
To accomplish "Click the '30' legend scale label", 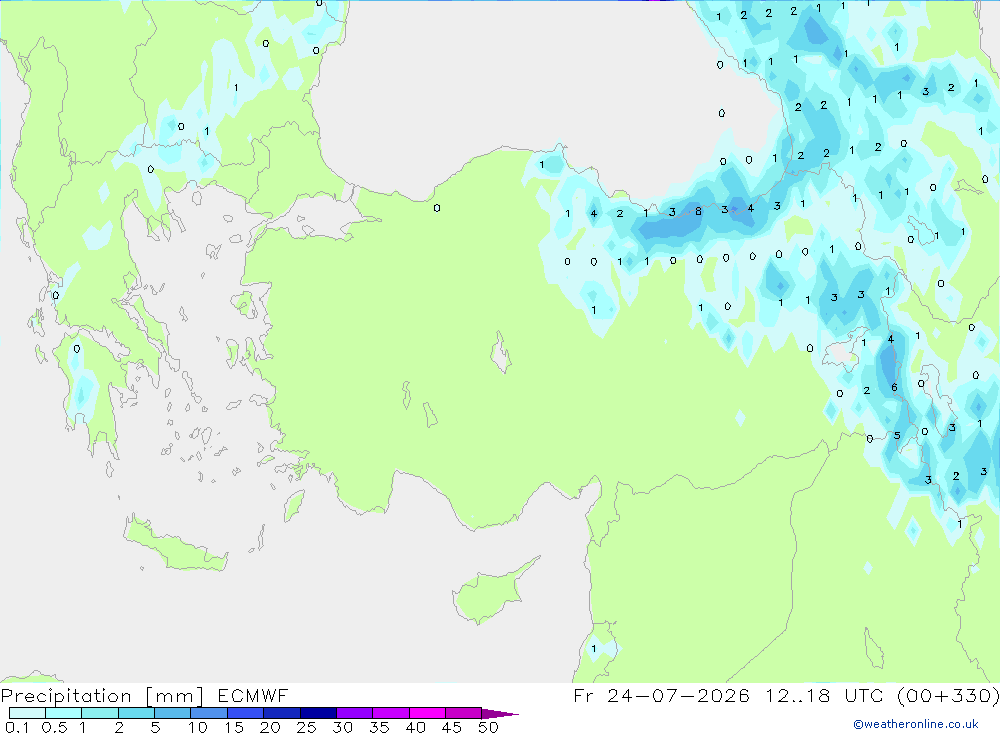I will pyautogui.click(x=342, y=727).
